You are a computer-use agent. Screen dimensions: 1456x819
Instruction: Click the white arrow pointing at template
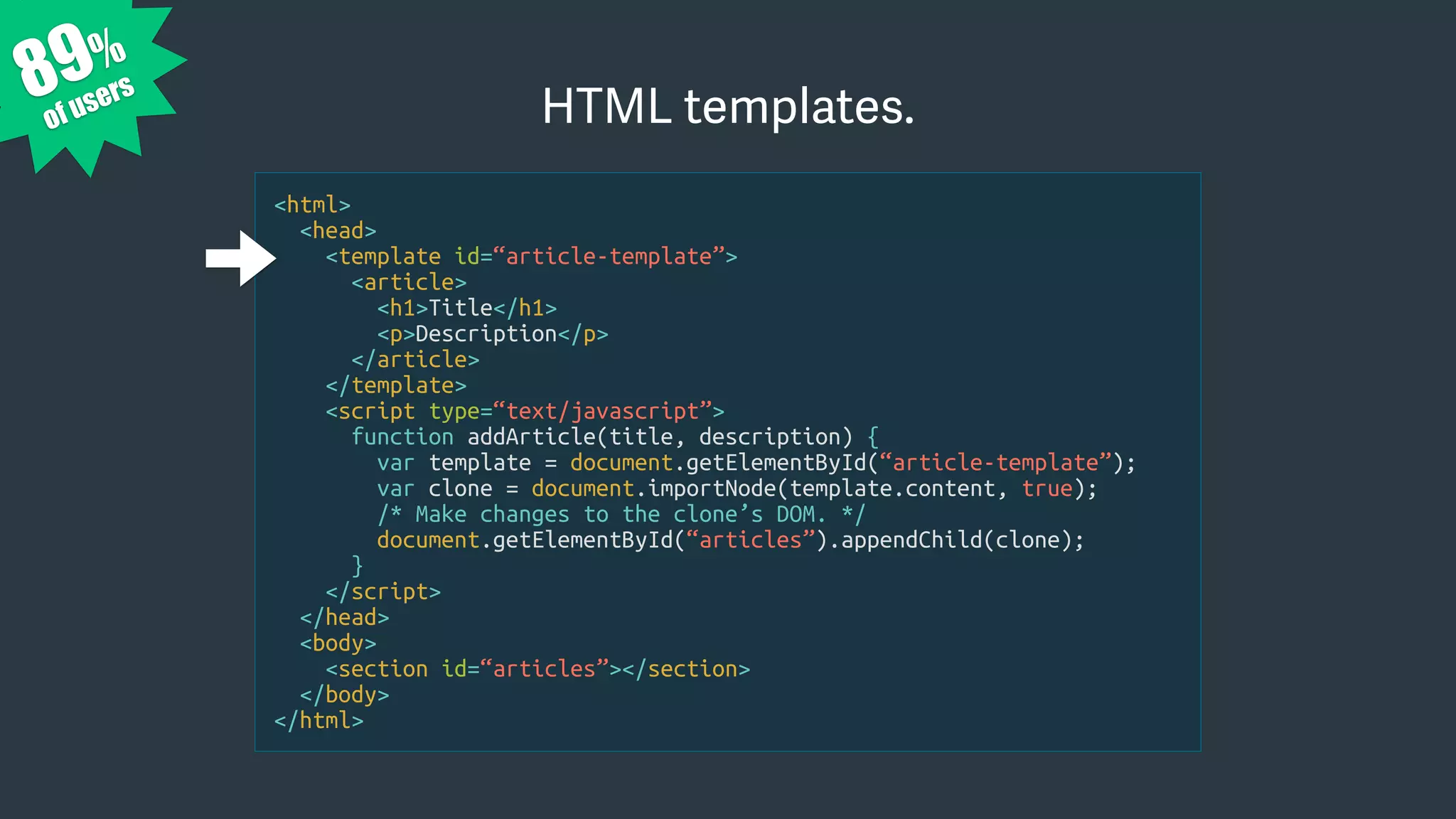pyautogui.click(x=240, y=258)
